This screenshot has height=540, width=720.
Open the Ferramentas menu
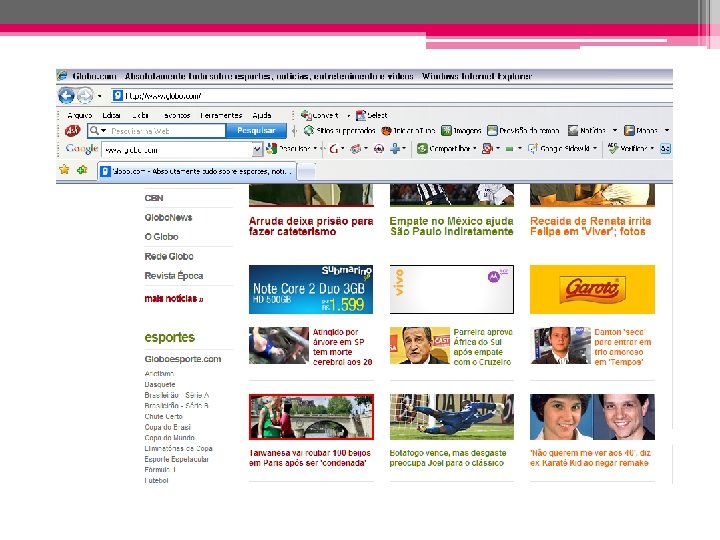pyautogui.click(x=221, y=115)
